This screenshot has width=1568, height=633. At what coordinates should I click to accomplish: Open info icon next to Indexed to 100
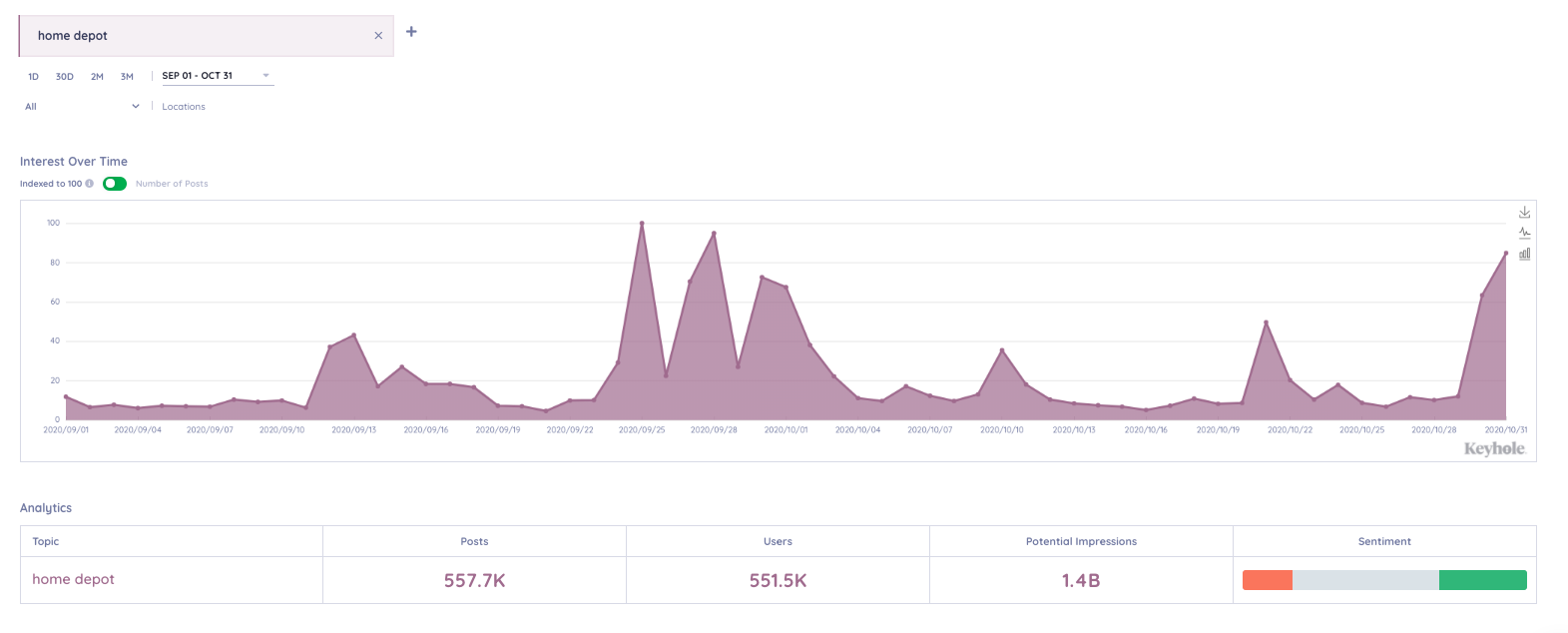(x=90, y=184)
